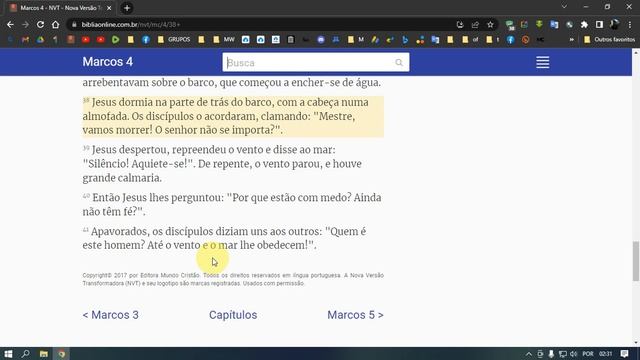Click the magnifier icon in the Busca field
Viewport: 640px width, 360px height.
pos(399,62)
